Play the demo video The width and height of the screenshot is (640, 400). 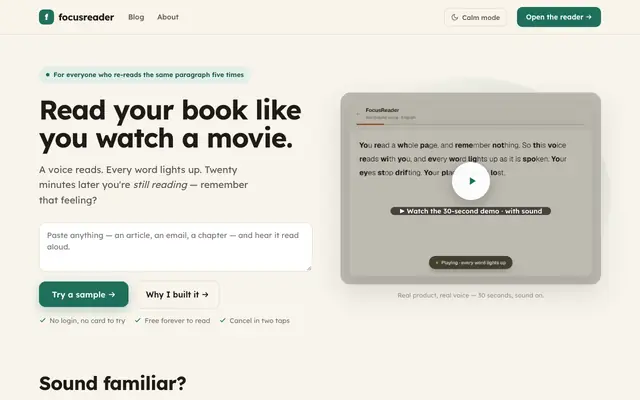(x=471, y=181)
